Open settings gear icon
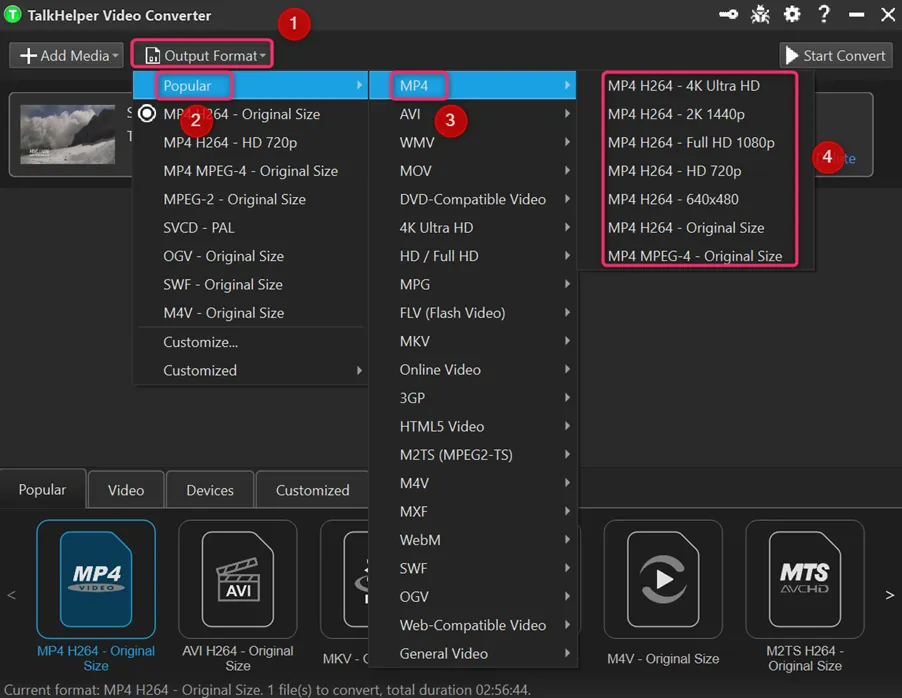 pos(792,14)
